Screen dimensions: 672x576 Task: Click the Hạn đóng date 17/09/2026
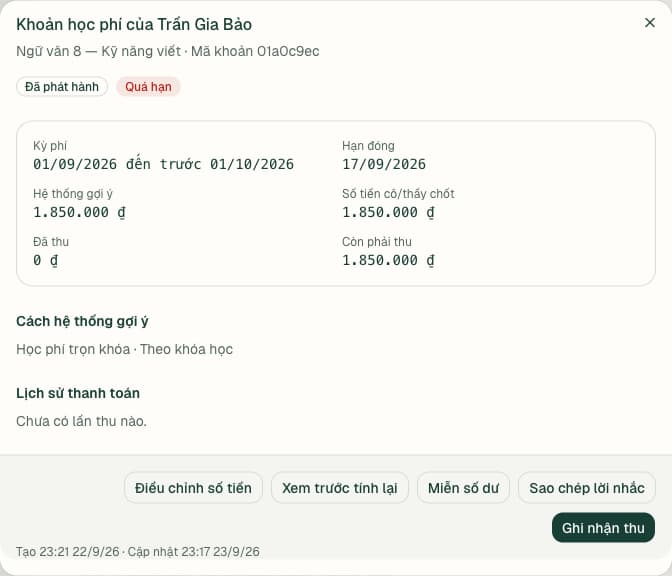pyautogui.click(x=384, y=164)
